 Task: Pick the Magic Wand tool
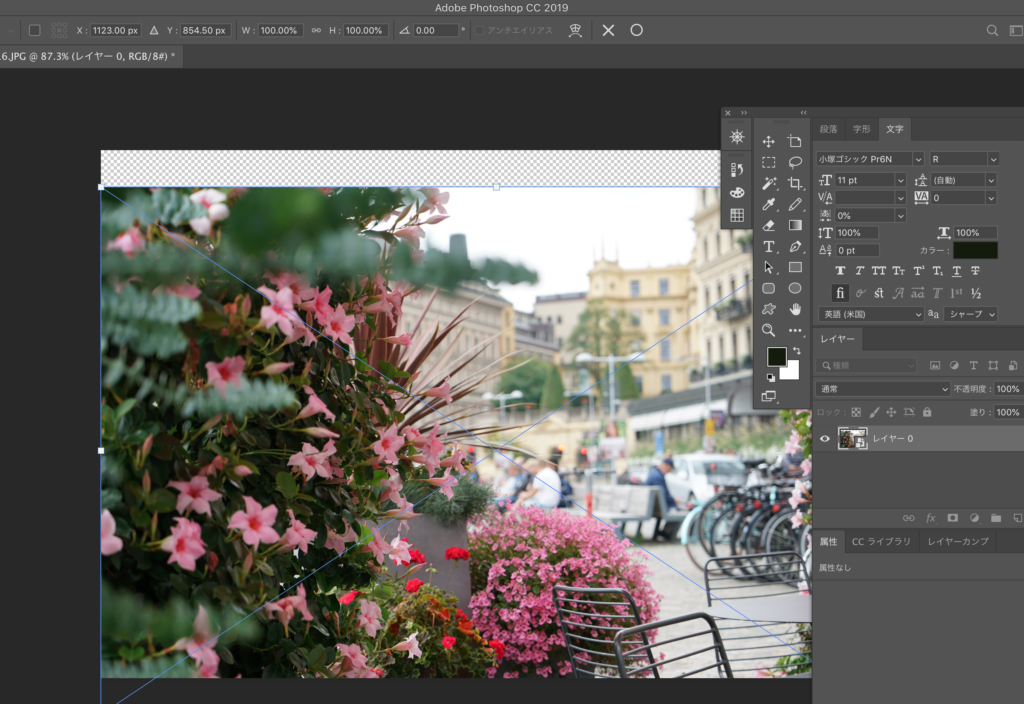769,184
